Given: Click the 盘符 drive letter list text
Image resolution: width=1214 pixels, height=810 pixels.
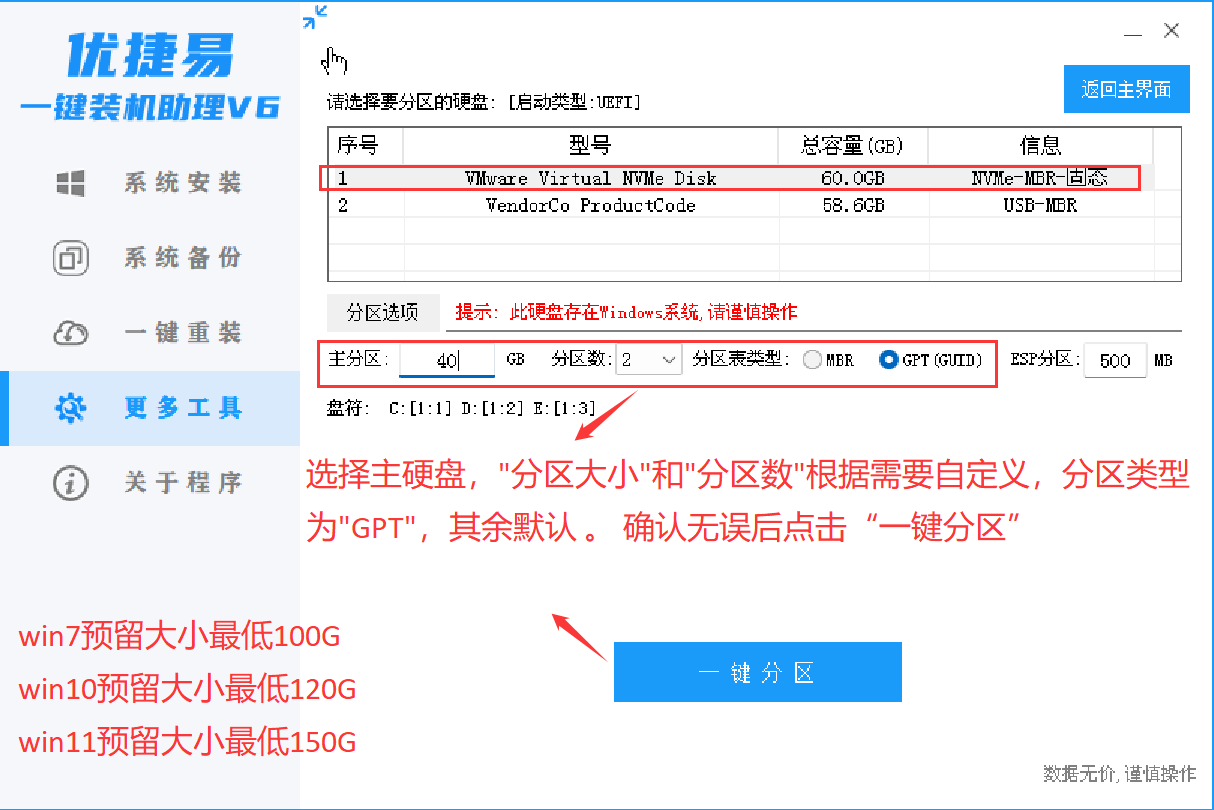Looking at the screenshot, I should [x=462, y=408].
